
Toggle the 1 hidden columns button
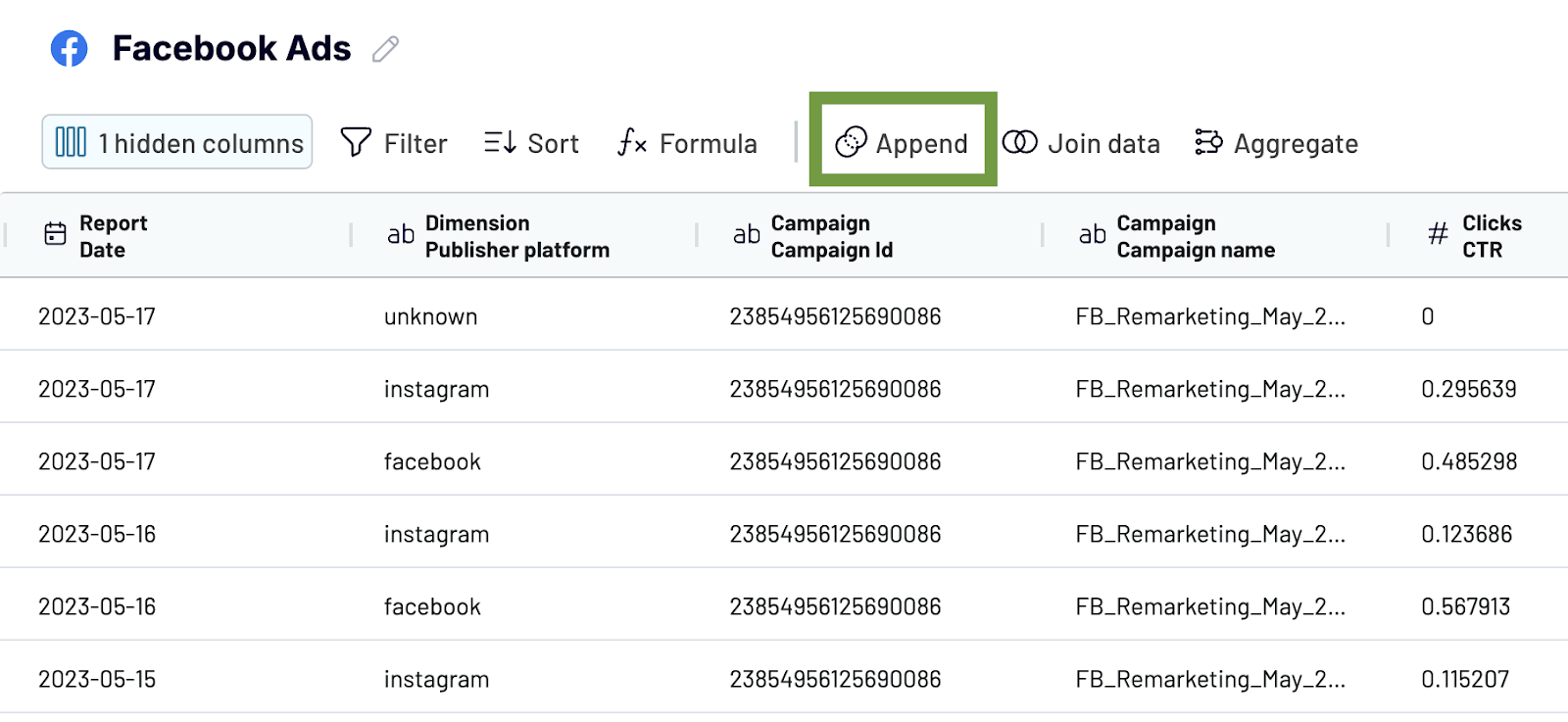tap(177, 142)
